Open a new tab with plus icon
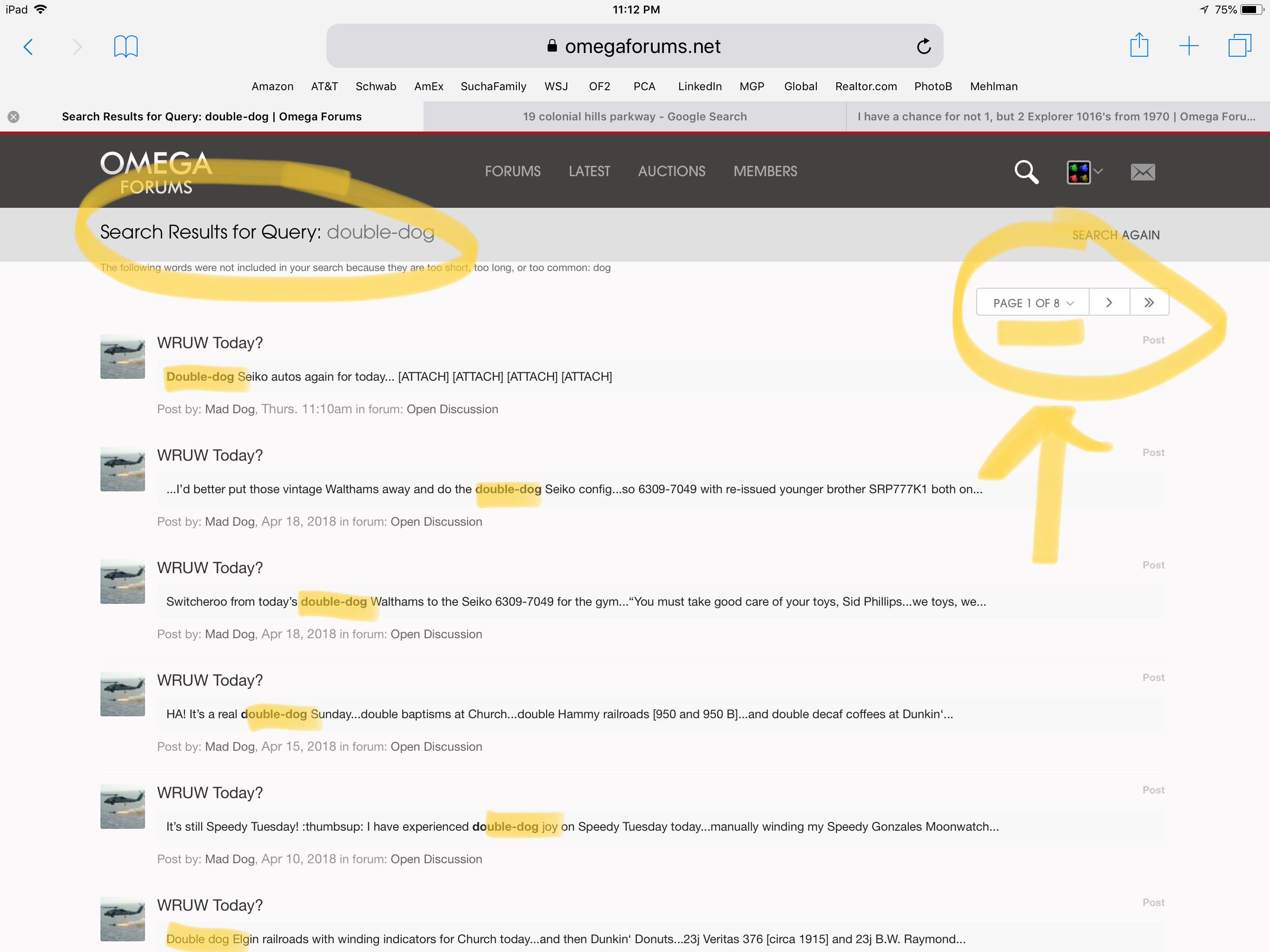The image size is (1270, 952). tap(1189, 46)
